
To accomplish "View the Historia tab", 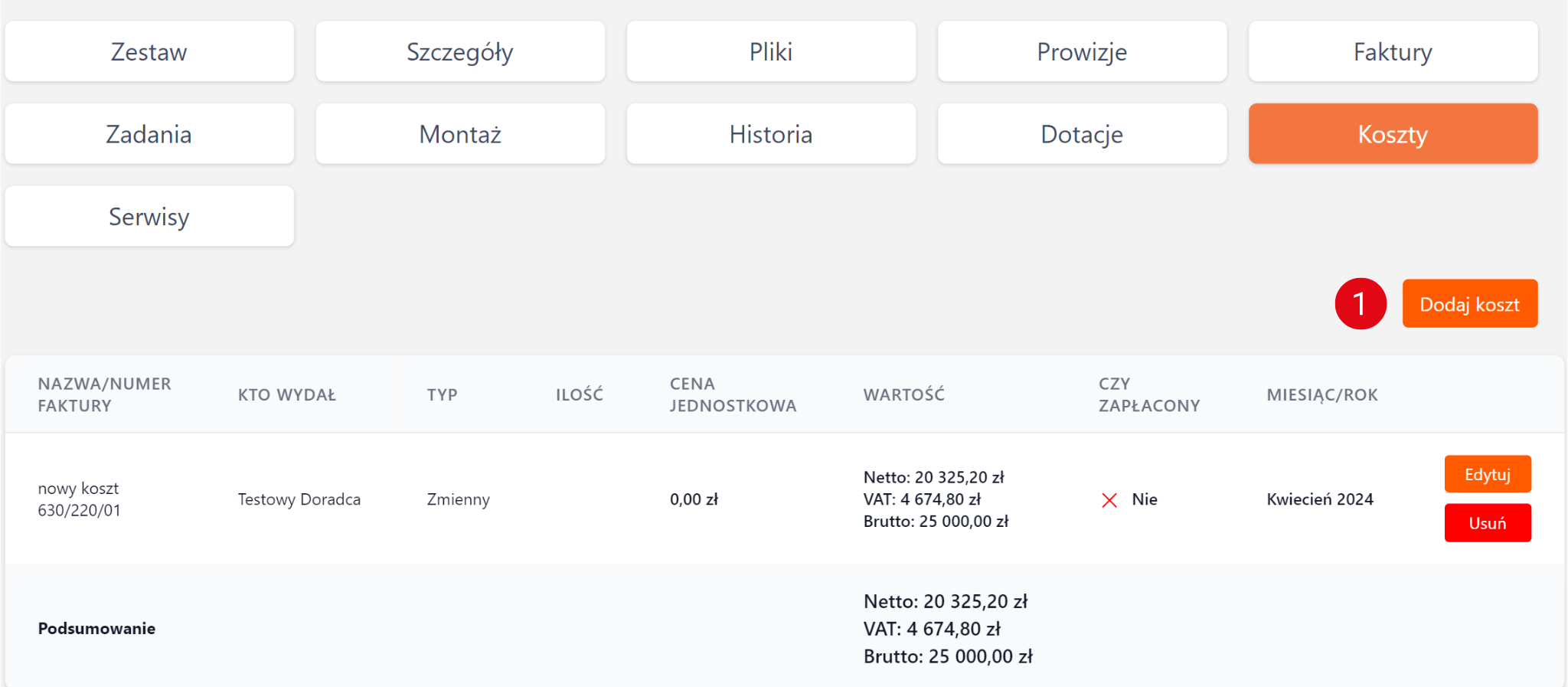I will [771, 134].
